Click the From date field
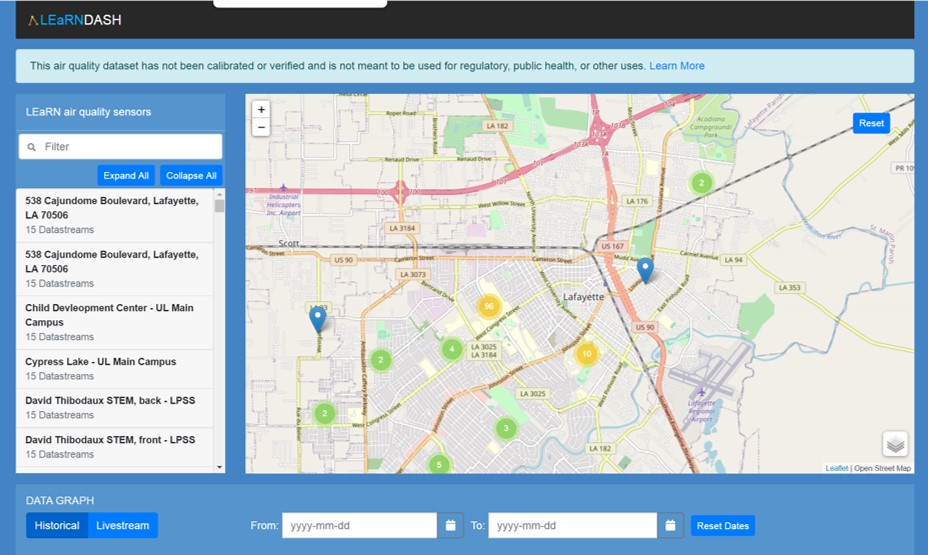Screen dimensions: 928x555 coord(359,525)
